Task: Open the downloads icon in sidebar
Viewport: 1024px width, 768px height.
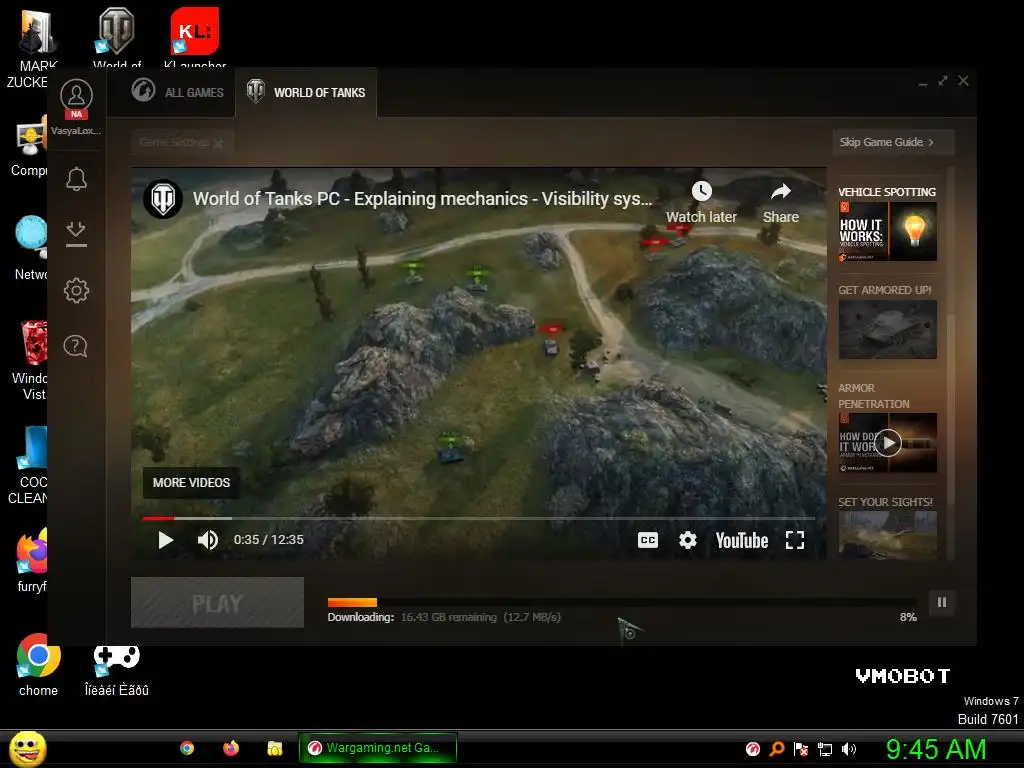Action: pos(76,234)
